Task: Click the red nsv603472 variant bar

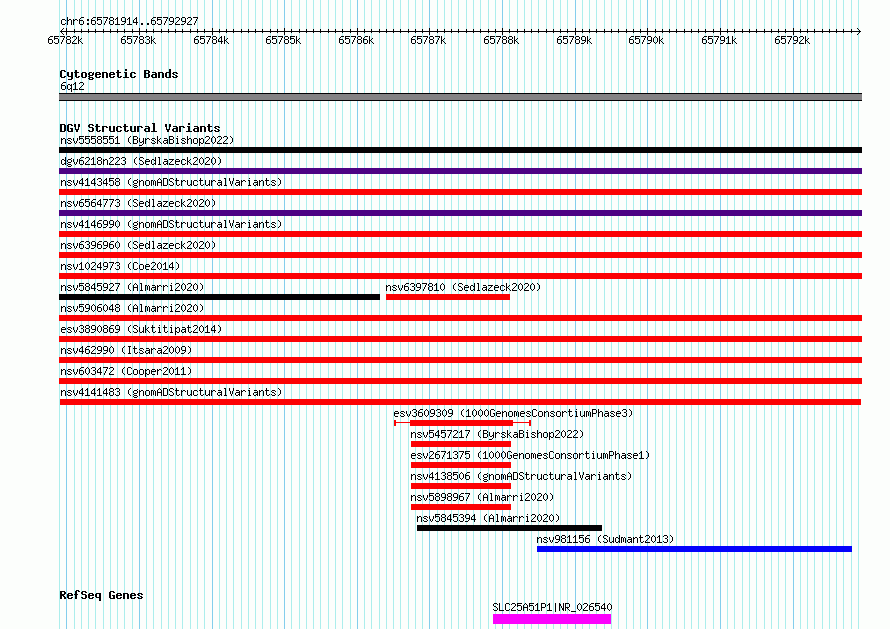Action: pos(460,381)
